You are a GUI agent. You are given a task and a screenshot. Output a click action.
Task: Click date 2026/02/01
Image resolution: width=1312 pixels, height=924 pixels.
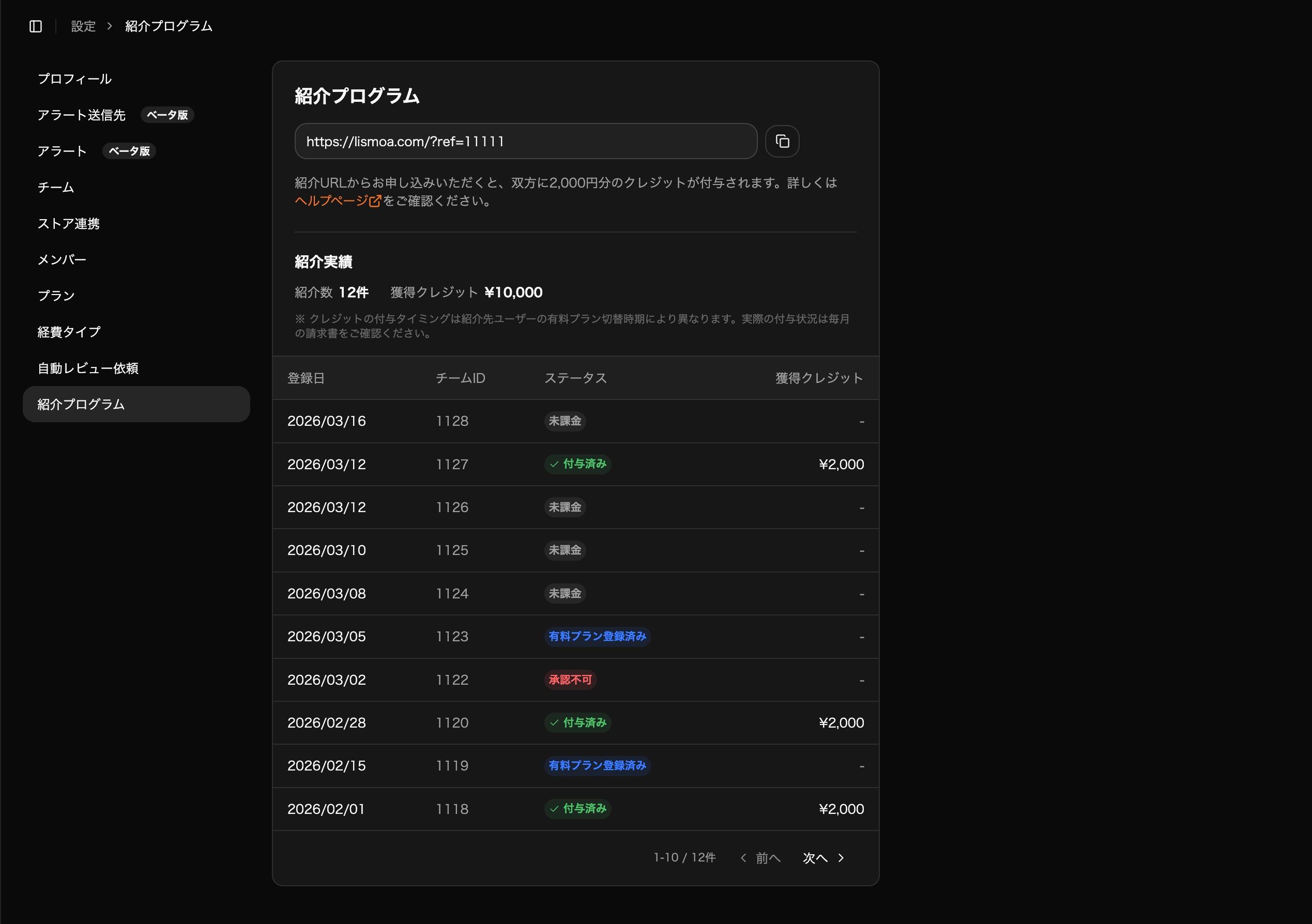pos(326,809)
